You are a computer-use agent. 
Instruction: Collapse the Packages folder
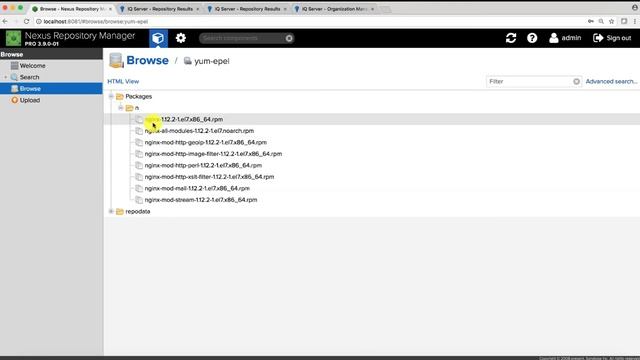pos(111,96)
